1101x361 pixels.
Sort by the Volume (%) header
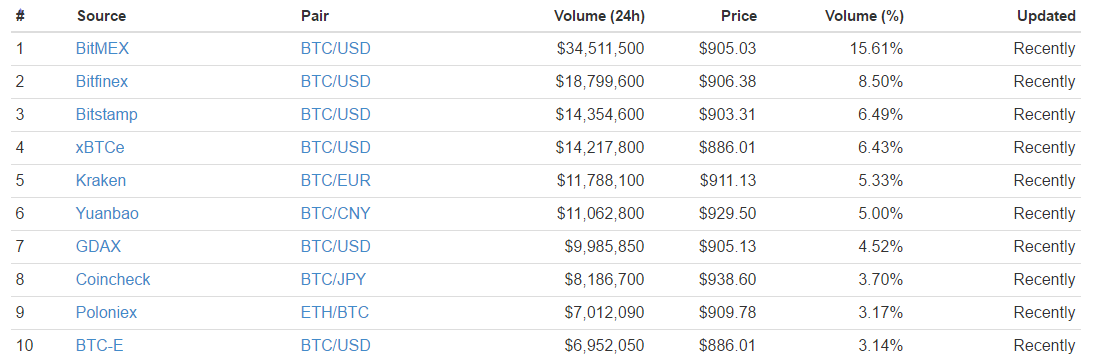pyautogui.click(x=864, y=15)
